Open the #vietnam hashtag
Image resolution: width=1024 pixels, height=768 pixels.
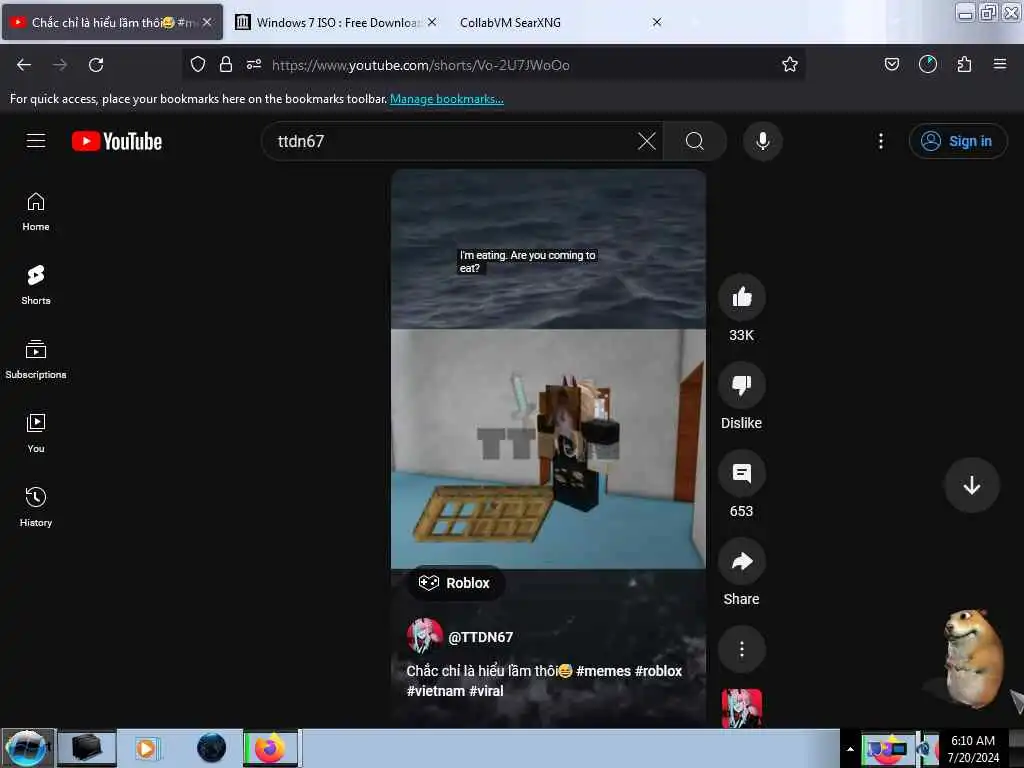click(x=436, y=691)
